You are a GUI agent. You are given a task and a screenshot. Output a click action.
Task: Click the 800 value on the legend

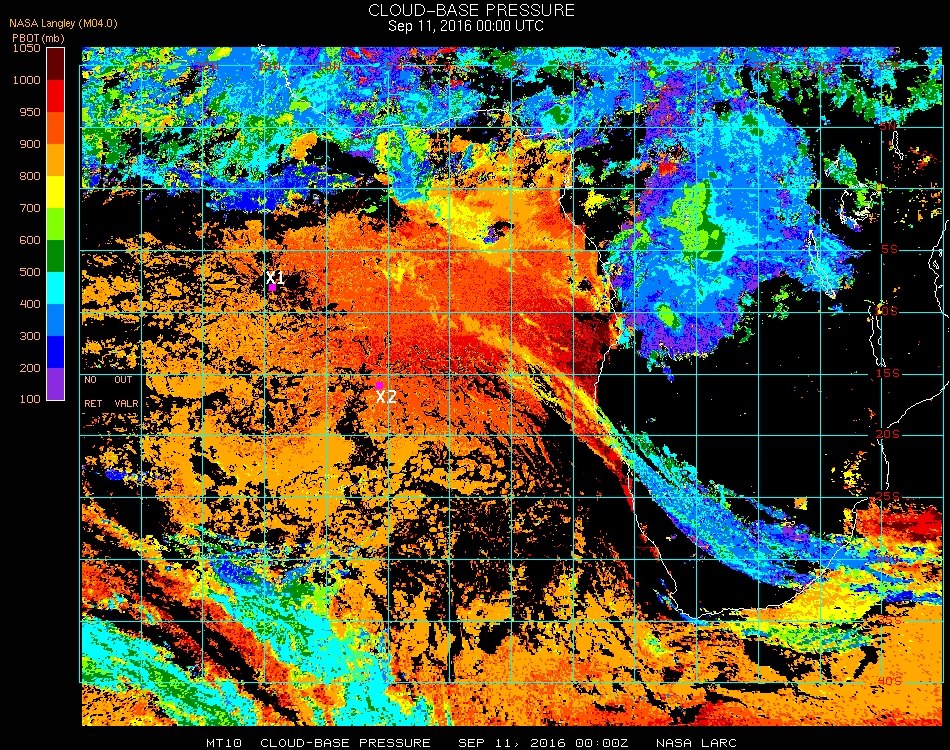(x=30, y=176)
